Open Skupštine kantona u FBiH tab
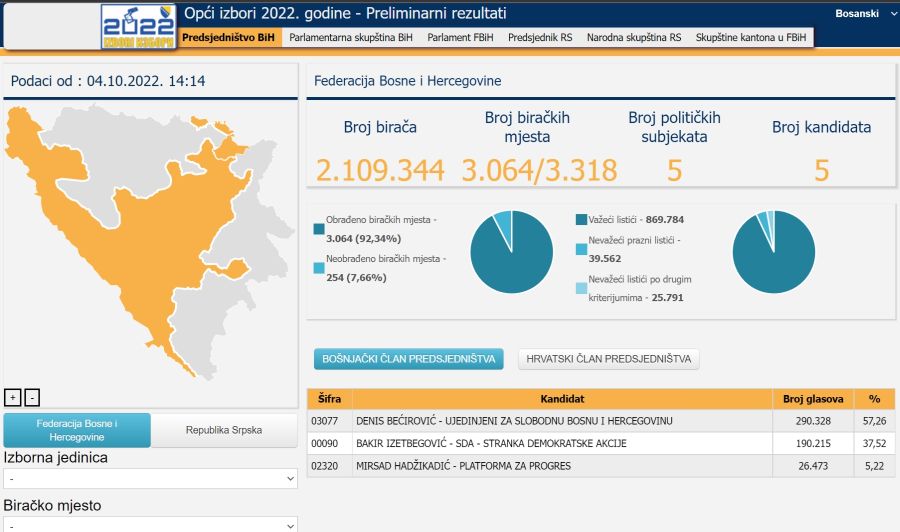 (751, 37)
